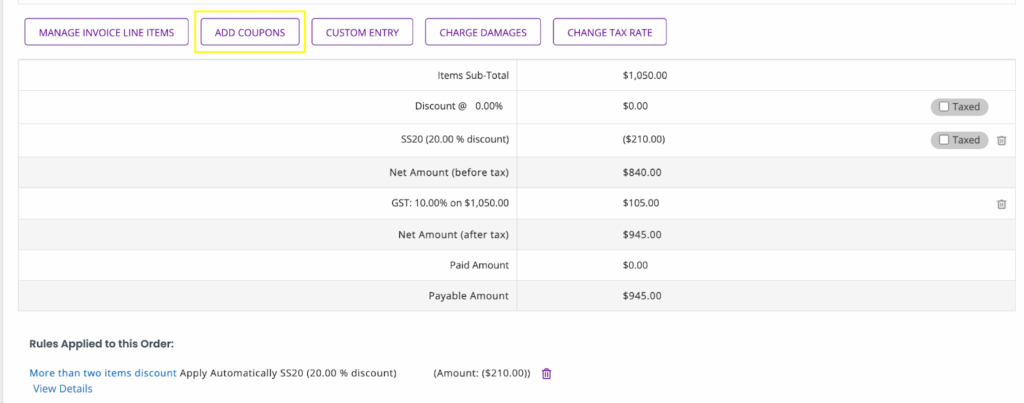Open the More than two items discount link
The width and height of the screenshot is (1024, 403).
(103, 373)
